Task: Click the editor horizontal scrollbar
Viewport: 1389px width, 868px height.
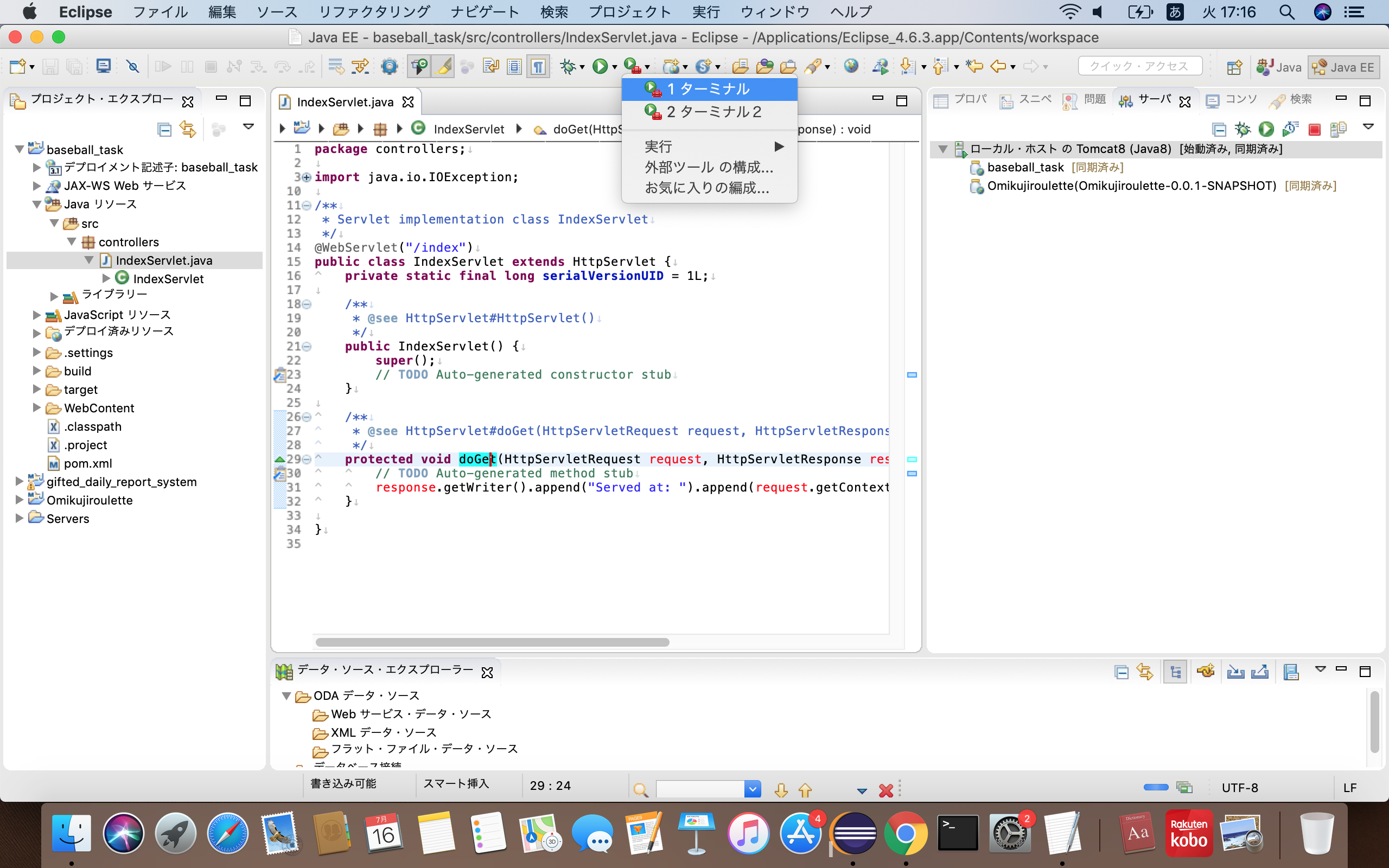Action: [x=493, y=642]
